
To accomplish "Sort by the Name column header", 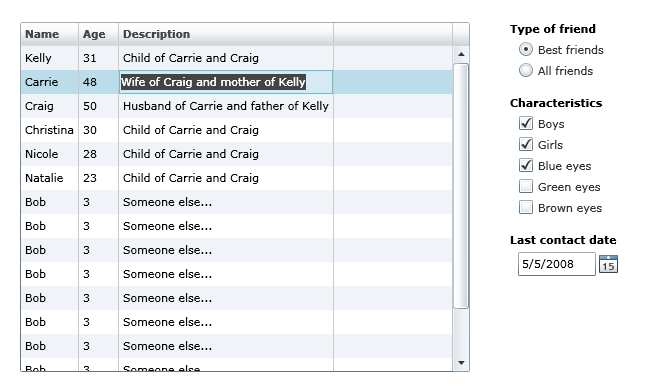I will [x=50, y=34].
